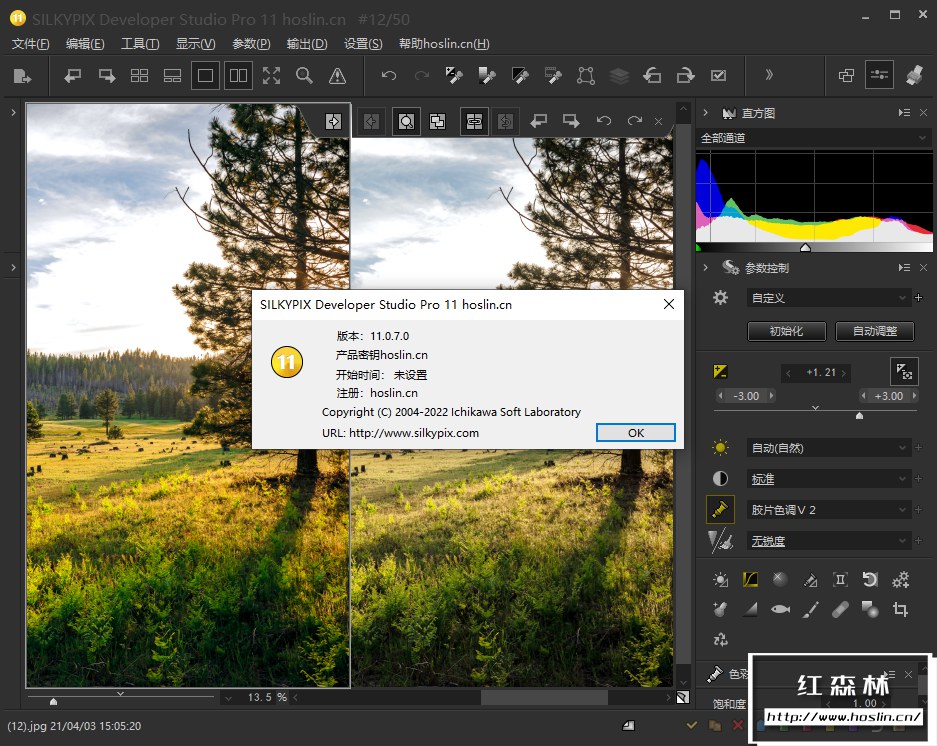This screenshot has width=937, height=746.
Task: Open the 自定义 taste dropdown
Action: 828,298
